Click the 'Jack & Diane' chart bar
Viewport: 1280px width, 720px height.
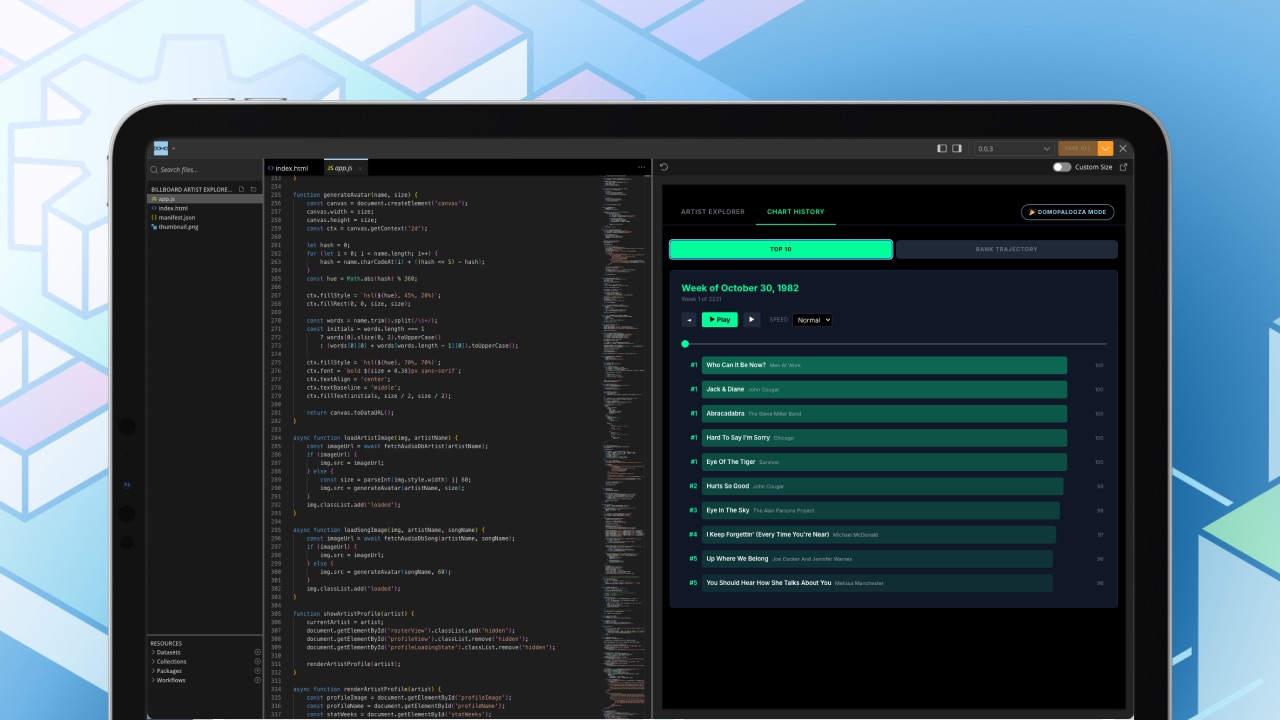(x=884, y=389)
